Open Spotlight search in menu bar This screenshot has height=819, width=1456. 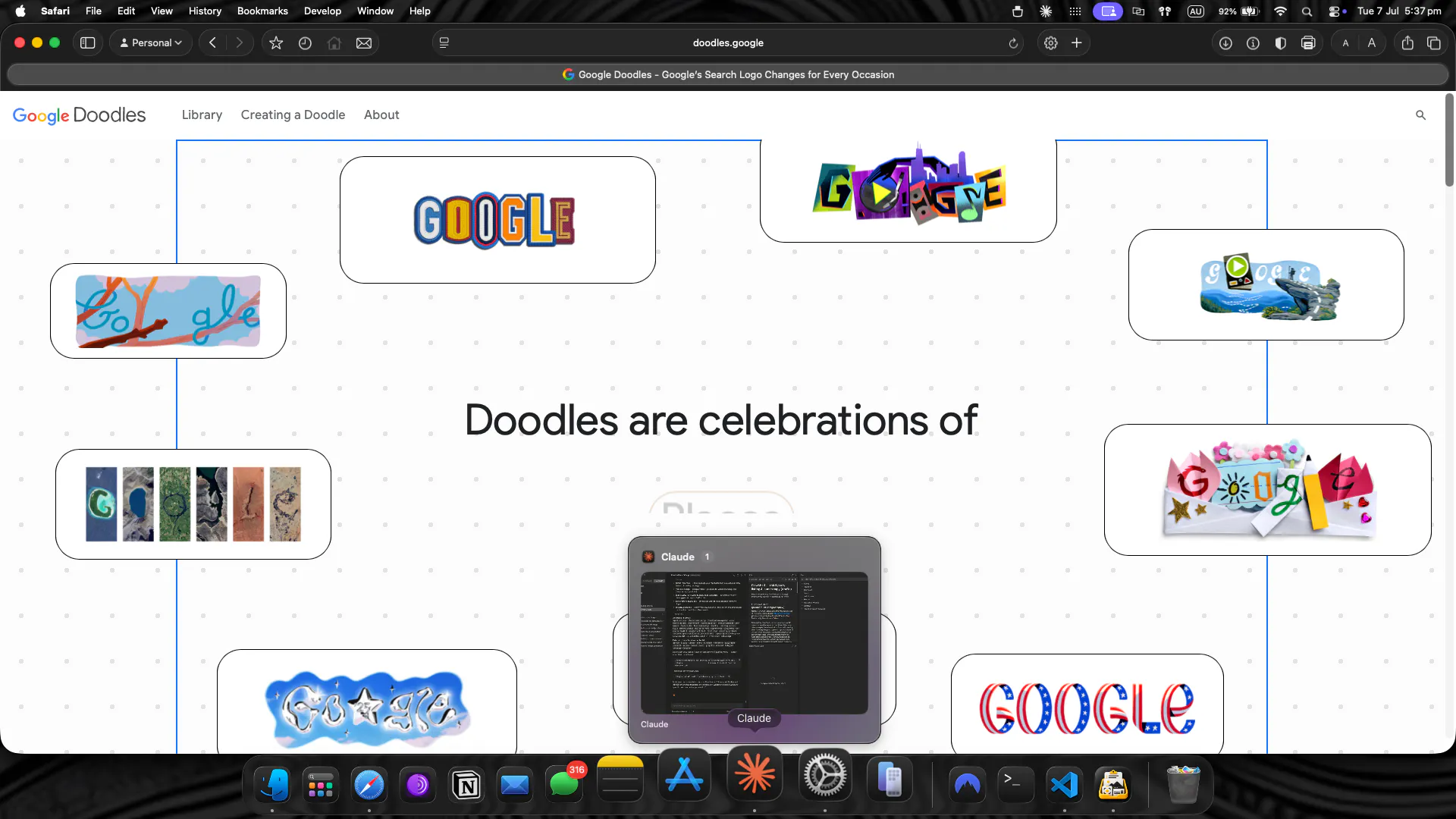1307,11
